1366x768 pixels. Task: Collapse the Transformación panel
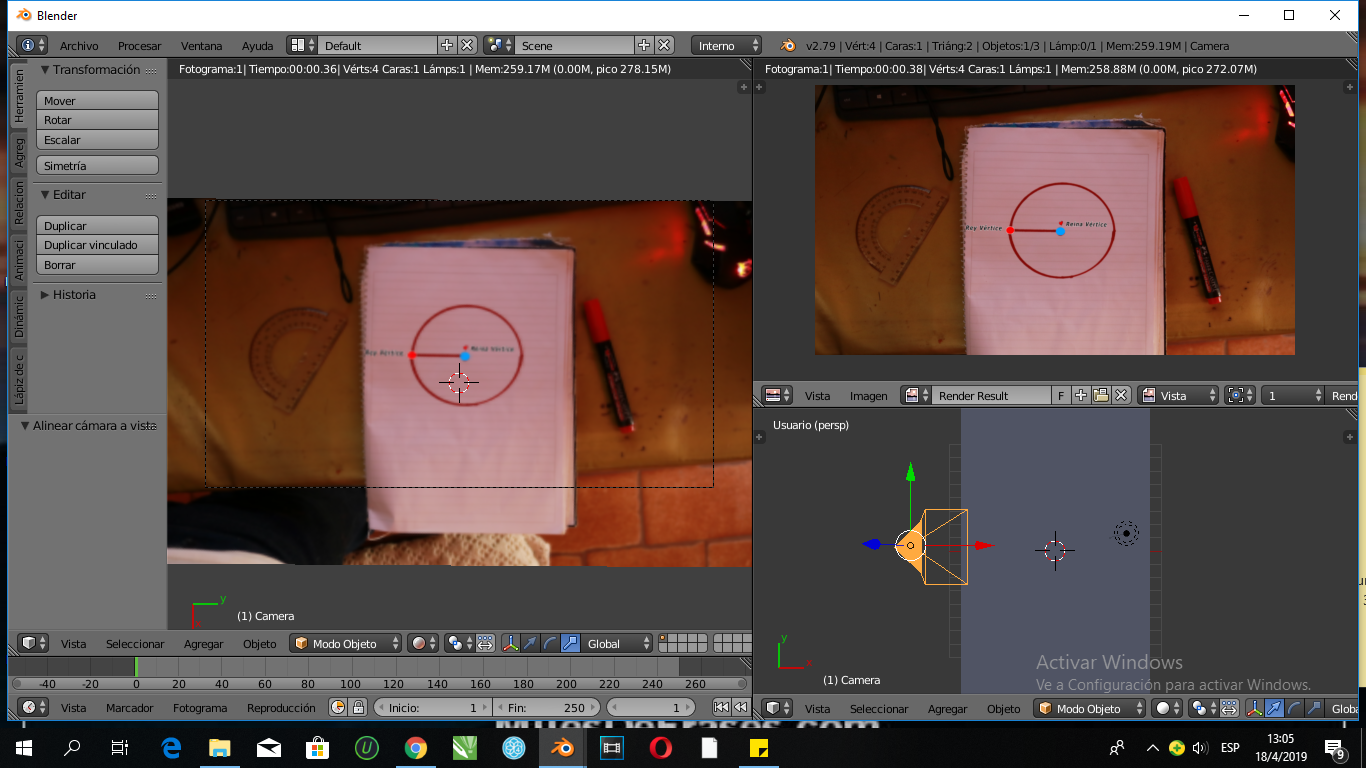click(x=98, y=70)
